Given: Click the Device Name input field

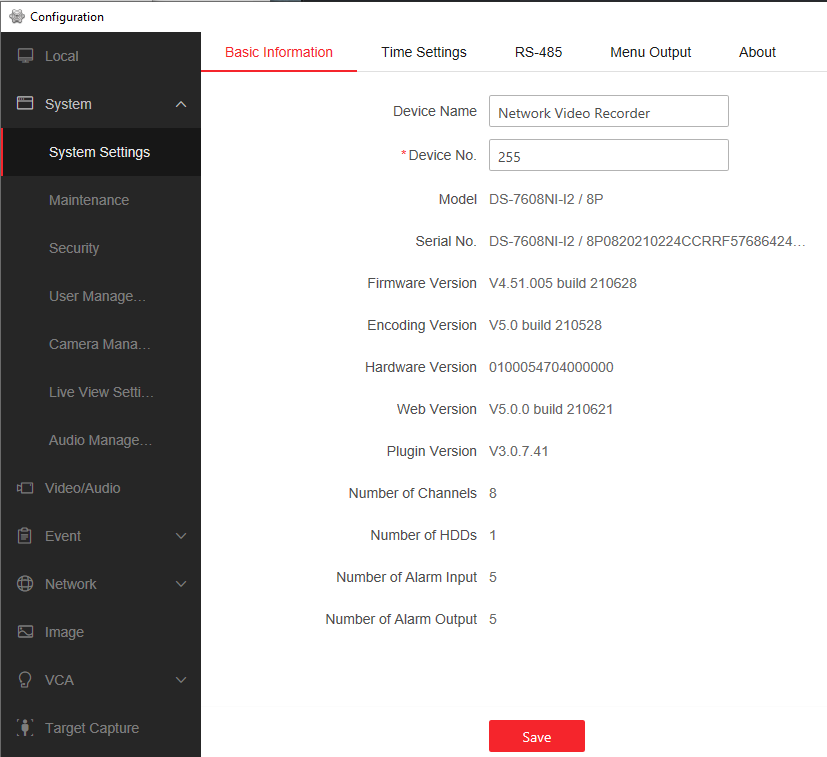Looking at the screenshot, I should point(608,112).
